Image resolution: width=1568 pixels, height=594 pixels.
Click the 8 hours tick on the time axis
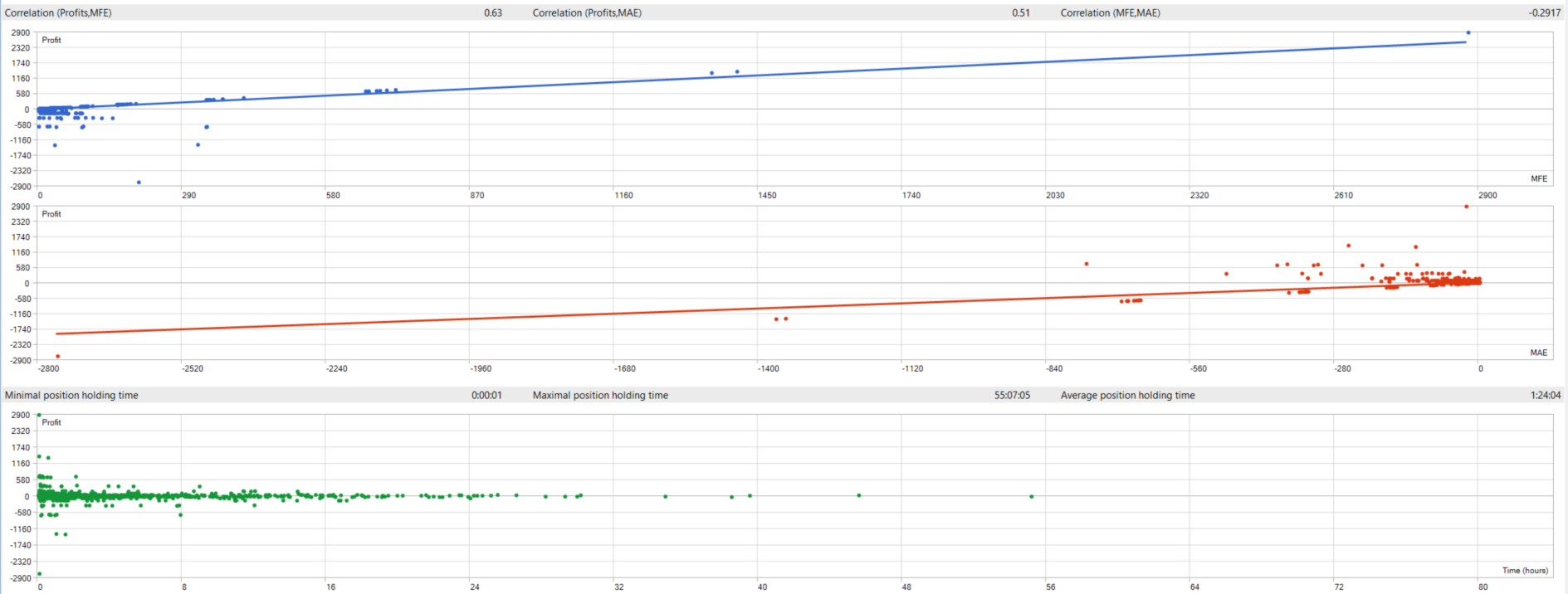[184, 587]
